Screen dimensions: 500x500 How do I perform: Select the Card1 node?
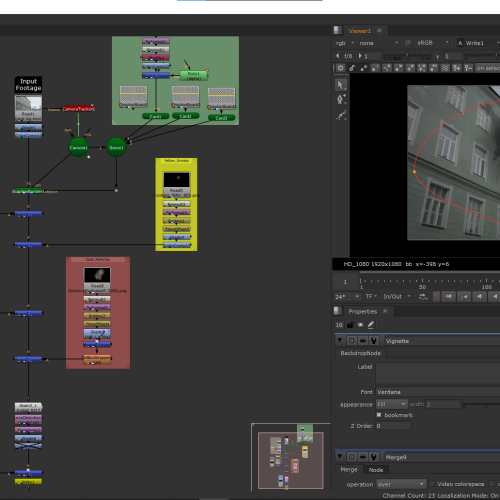coord(155,116)
